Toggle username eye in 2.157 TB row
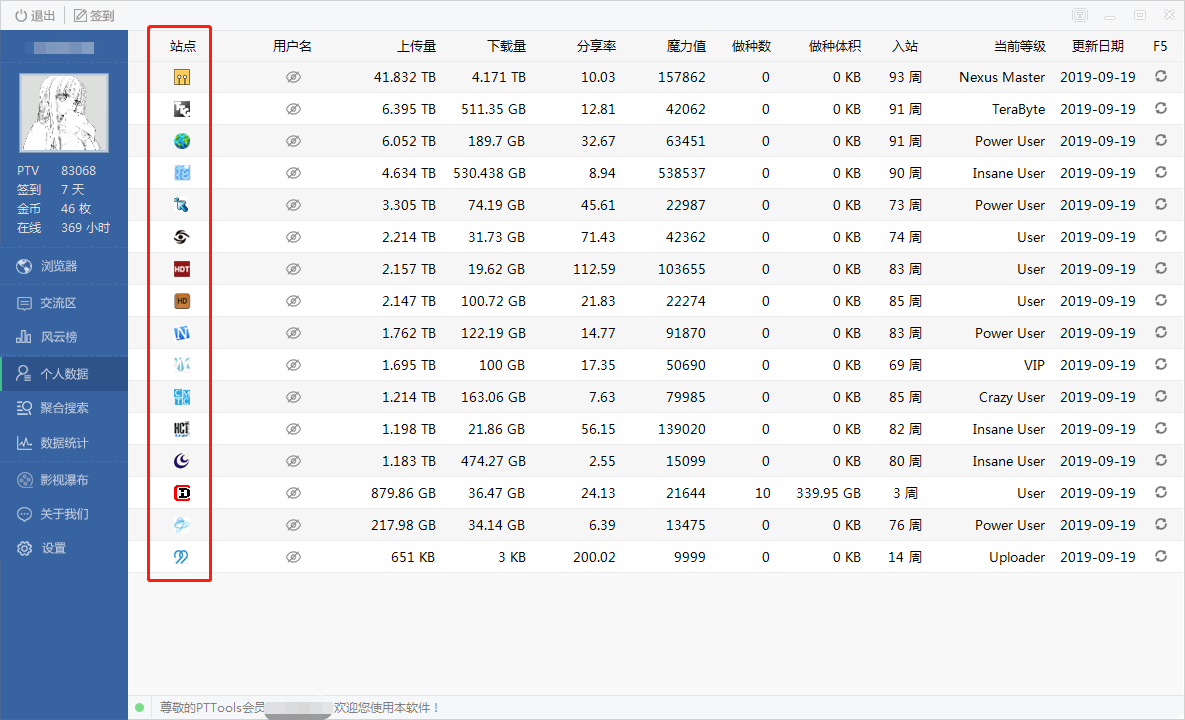 click(x=293, y=269)
